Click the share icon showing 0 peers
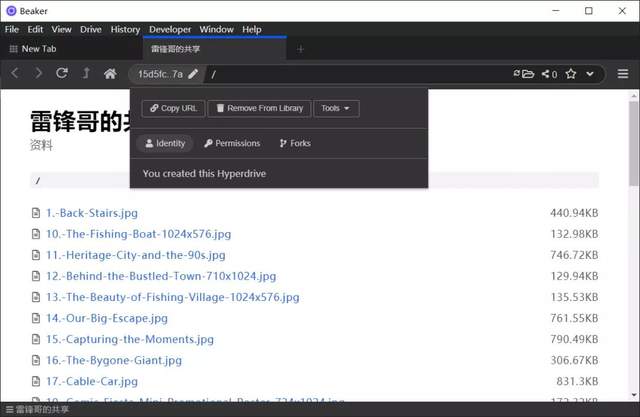Image resolution: width=640 pixels, height=417 pixels. tap(549, 74)
